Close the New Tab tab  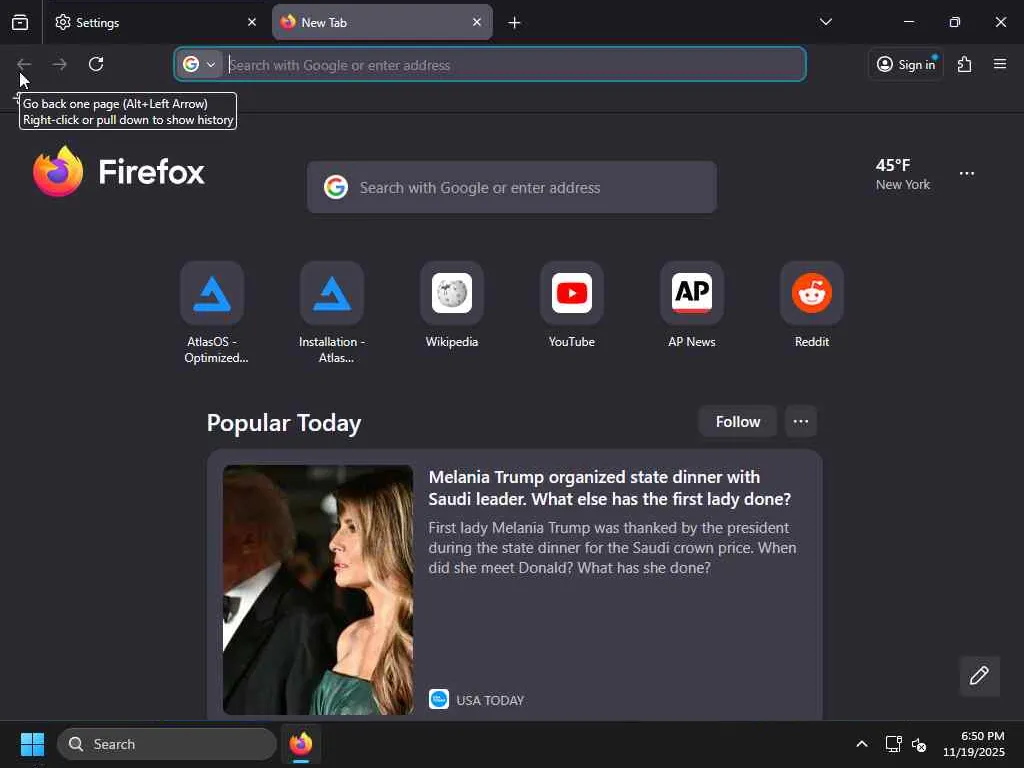click(x=477, y=22)
